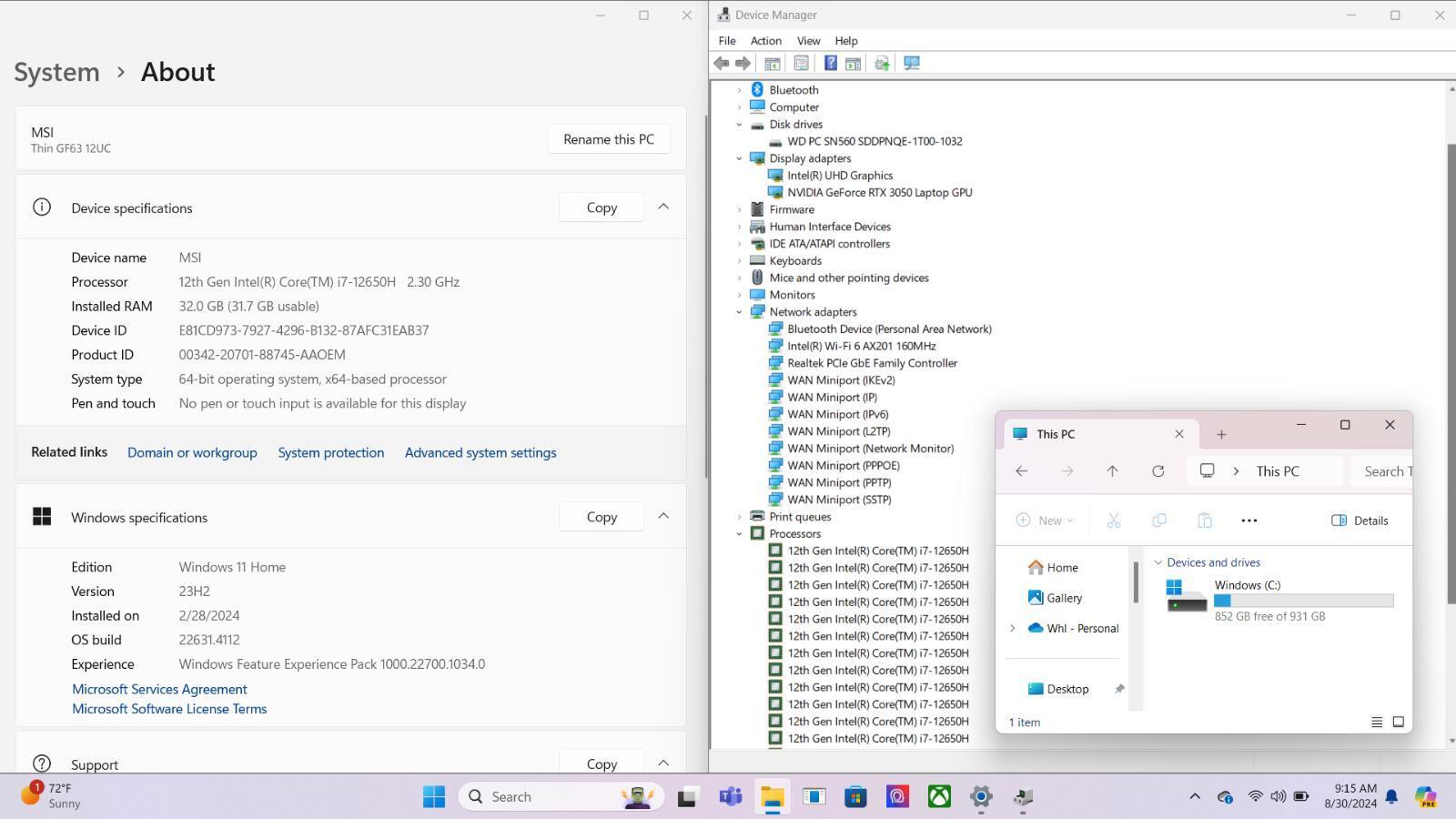Click the Up arrow in File Explorer

point(1112,471)
